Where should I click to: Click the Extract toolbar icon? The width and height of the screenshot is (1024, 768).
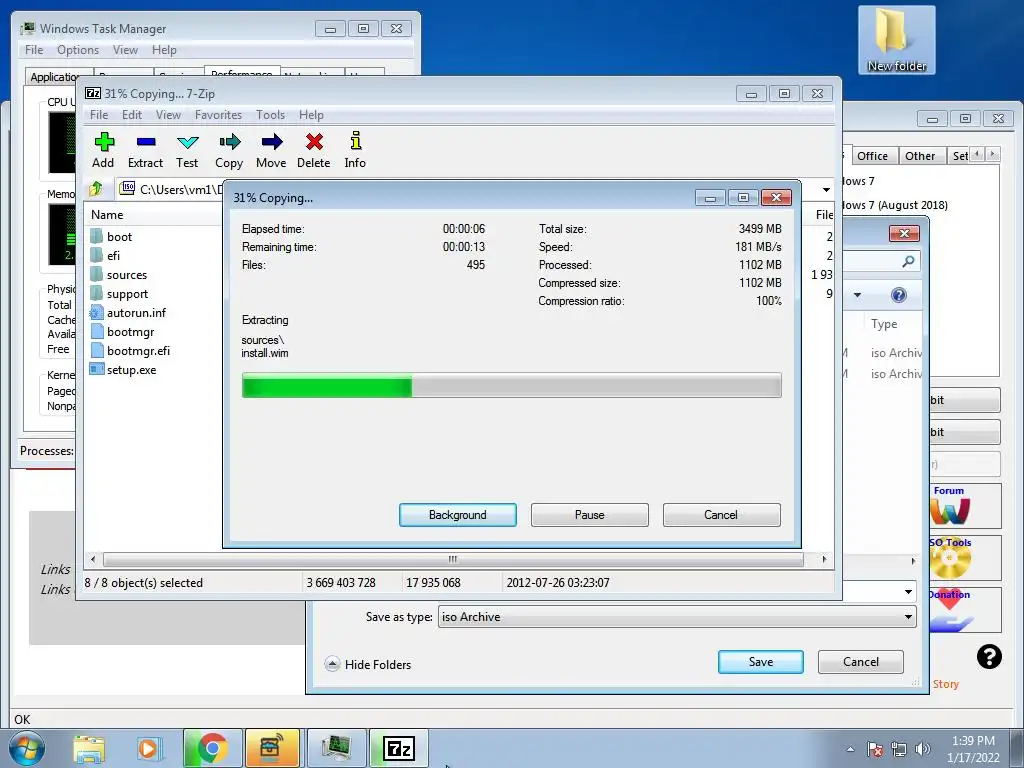145,150
